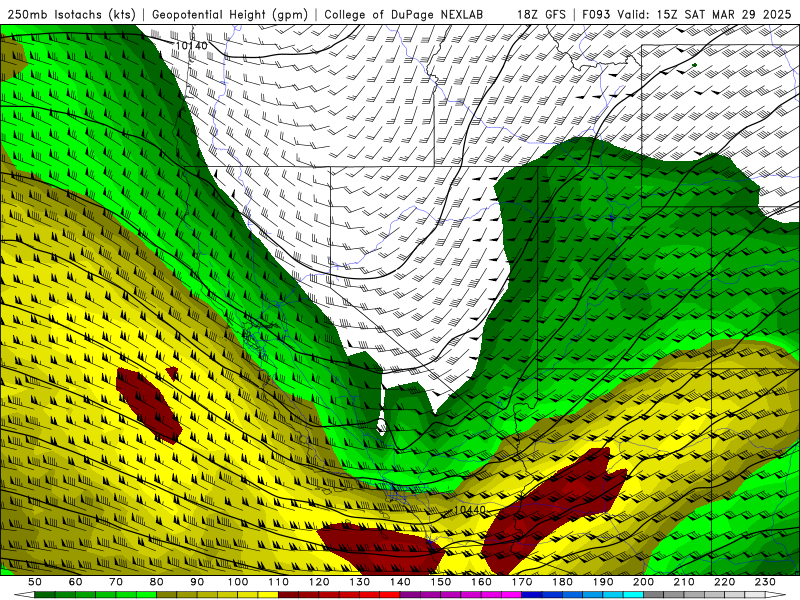Click the 200 value on the color scale
The width and height of the screenshot is (800, 600).
[643, 582]
